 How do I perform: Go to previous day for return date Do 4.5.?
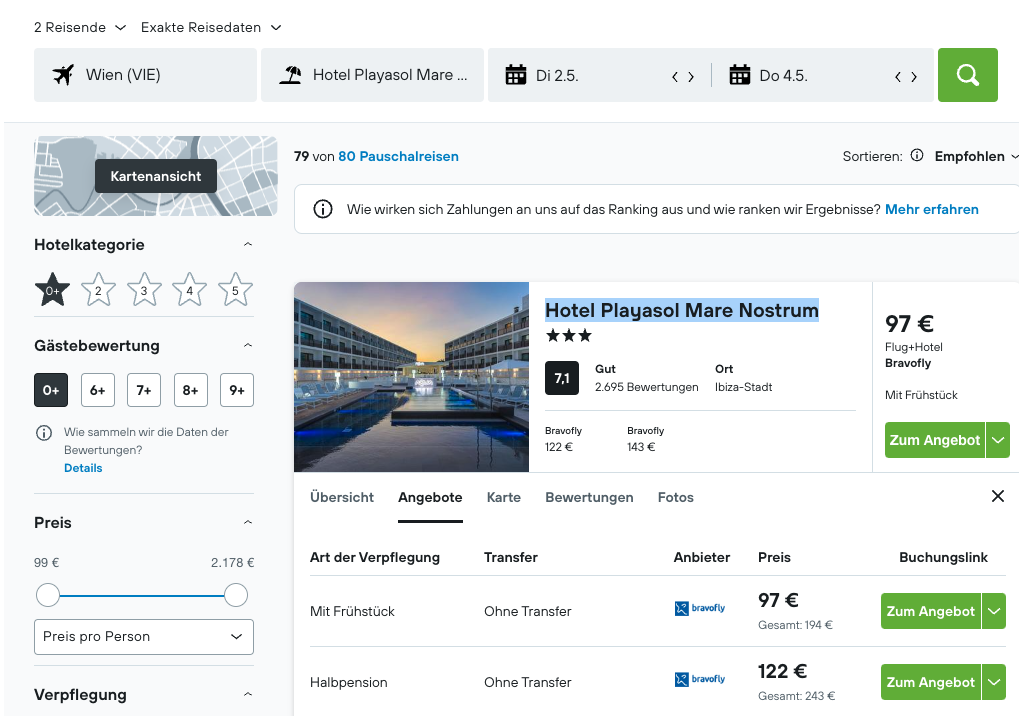click(897, 77)
